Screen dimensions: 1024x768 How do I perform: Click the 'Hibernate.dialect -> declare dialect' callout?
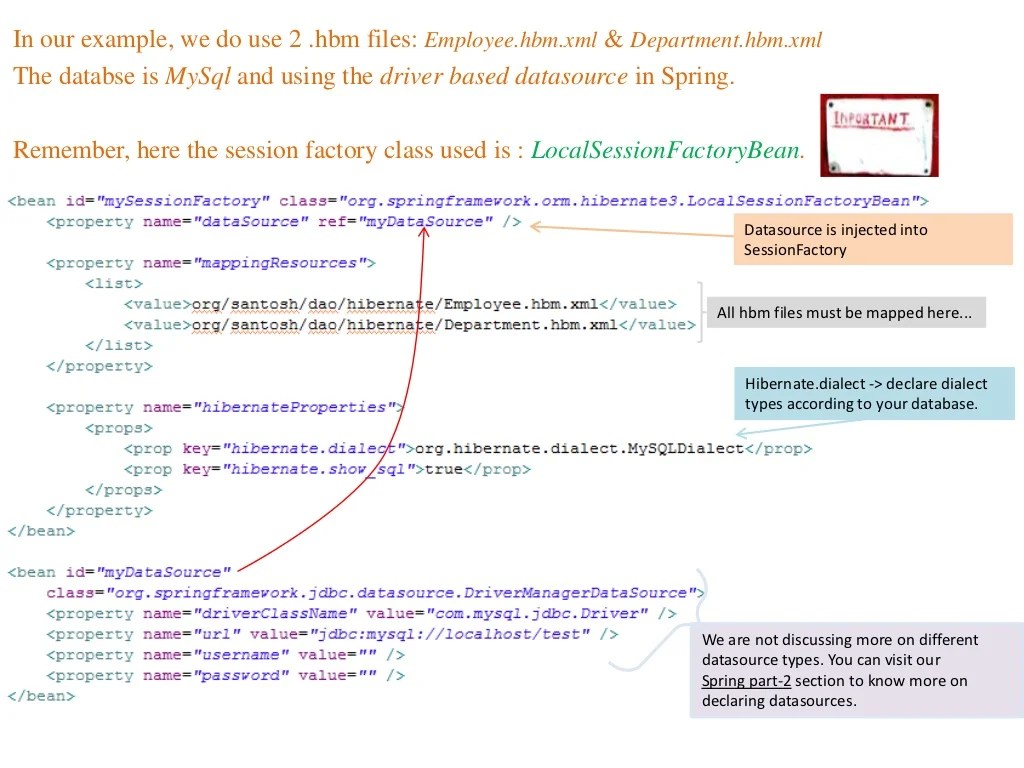[874, 393]
